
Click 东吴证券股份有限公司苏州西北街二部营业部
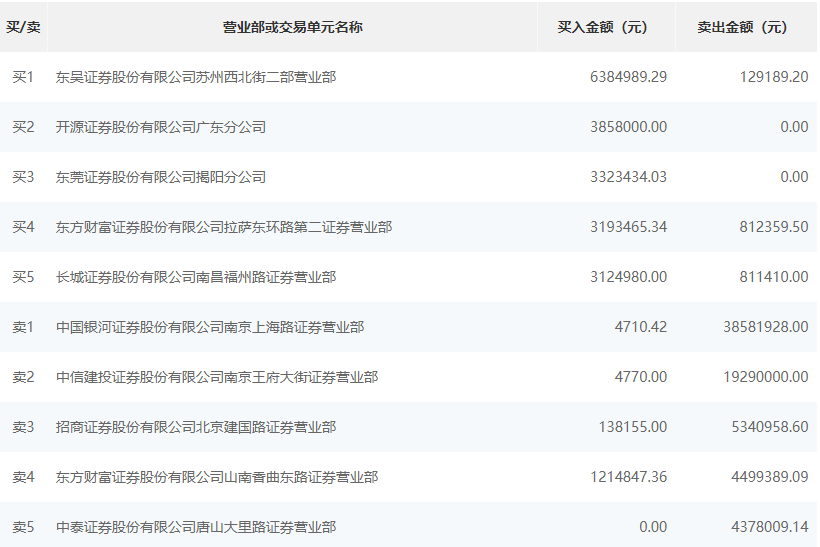pos(196,77)
